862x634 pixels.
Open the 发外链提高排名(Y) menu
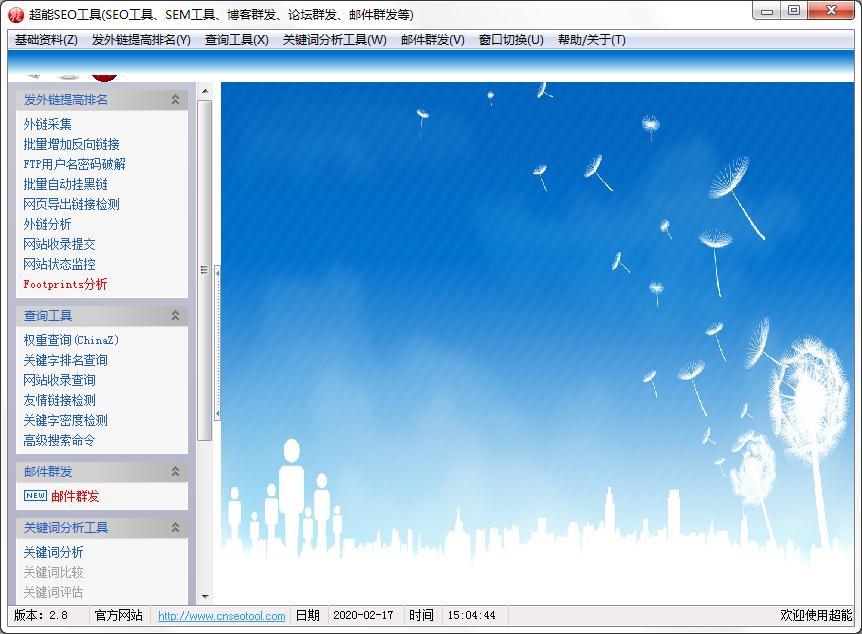click(141, 40)
